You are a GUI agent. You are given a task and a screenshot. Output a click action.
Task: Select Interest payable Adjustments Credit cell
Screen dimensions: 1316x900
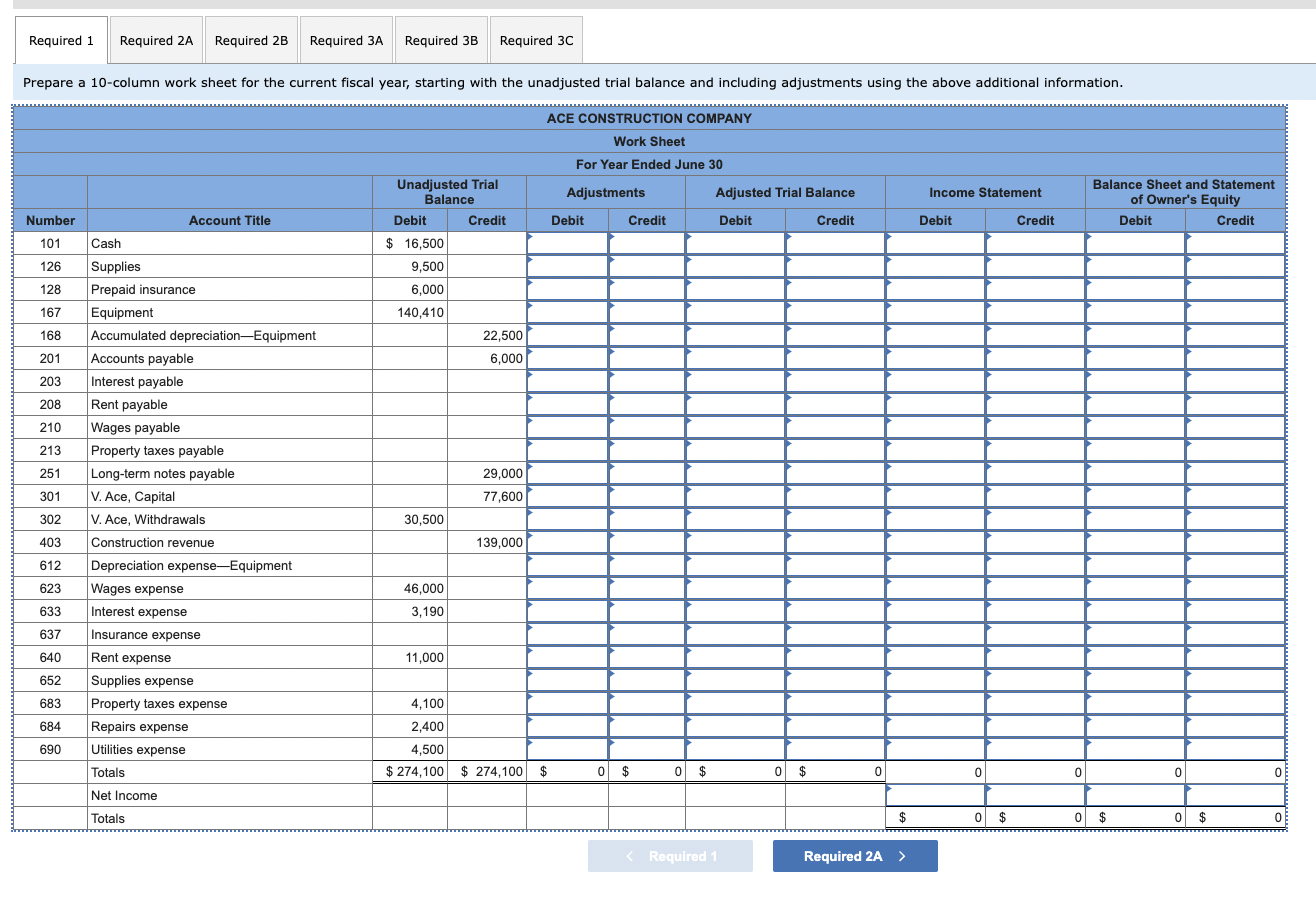(646, 381)
